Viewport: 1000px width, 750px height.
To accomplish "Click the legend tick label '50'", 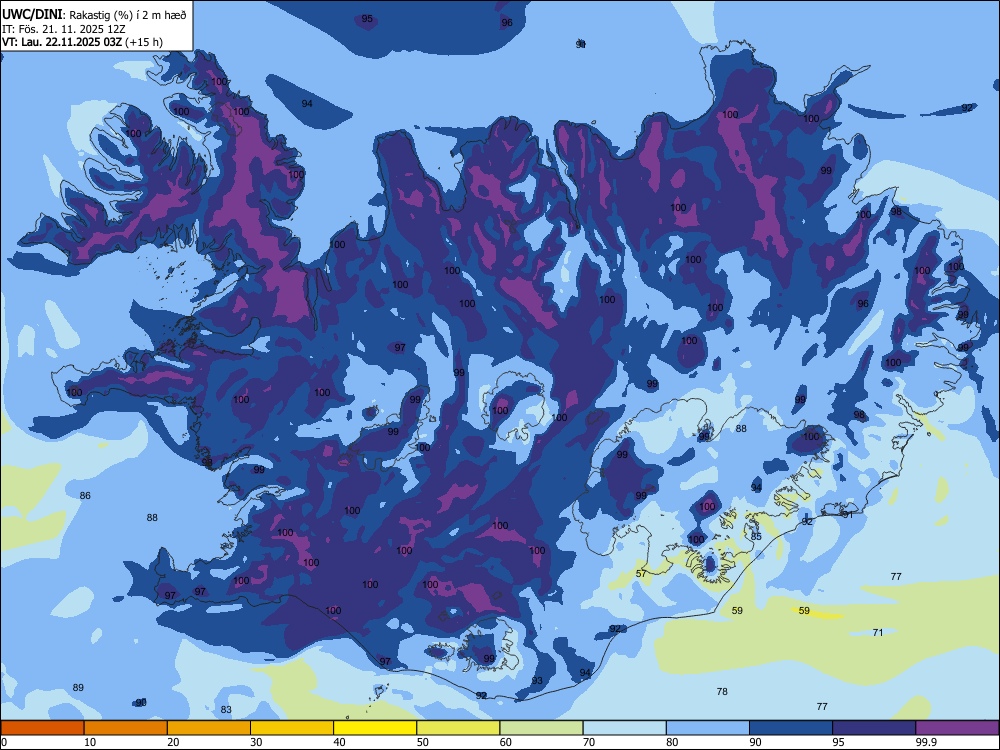I will [423, 742].
